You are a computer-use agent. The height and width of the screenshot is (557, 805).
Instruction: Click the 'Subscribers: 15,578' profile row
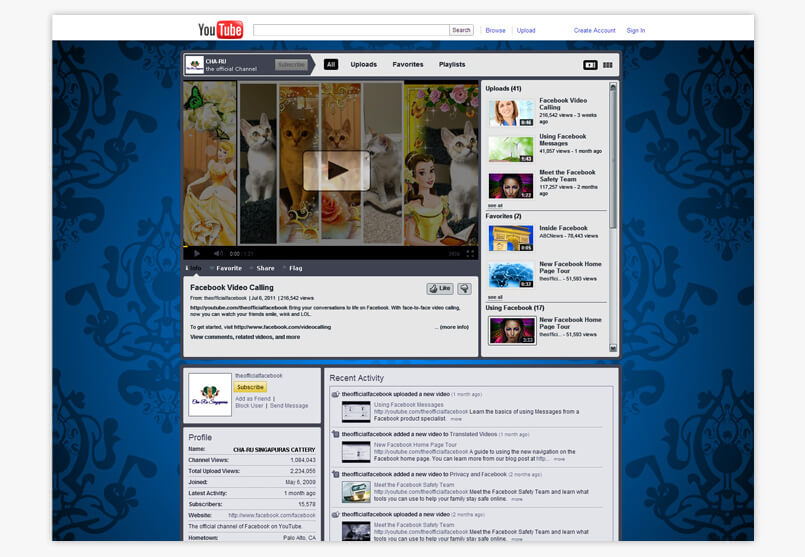pyautogui.click(x=252, y=505)
